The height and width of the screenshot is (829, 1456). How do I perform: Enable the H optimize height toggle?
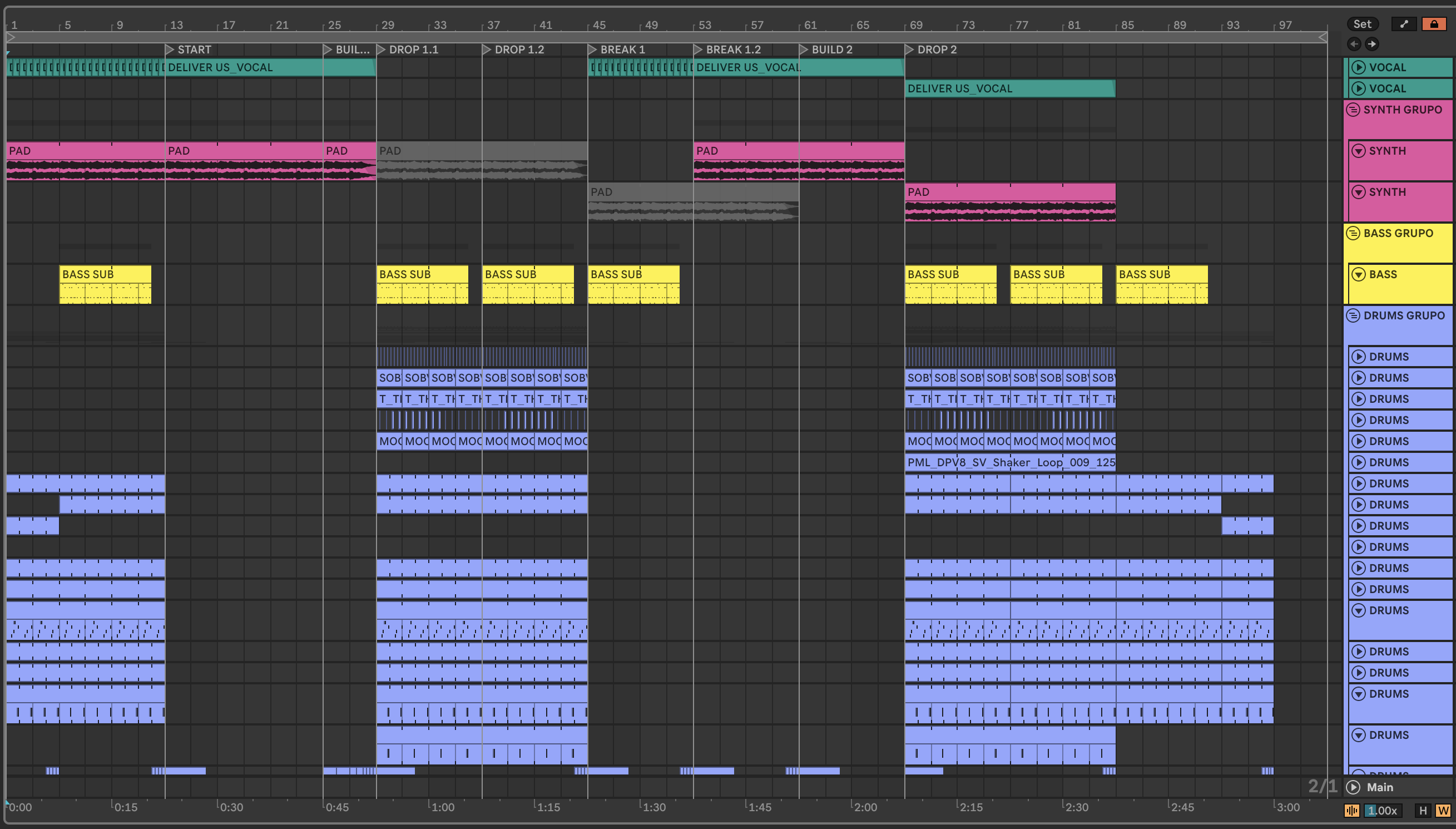1423,810
